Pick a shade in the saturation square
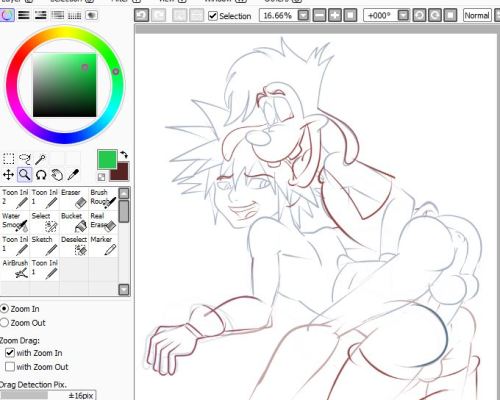The image size is (500, 400). click(x=64, y=85)
